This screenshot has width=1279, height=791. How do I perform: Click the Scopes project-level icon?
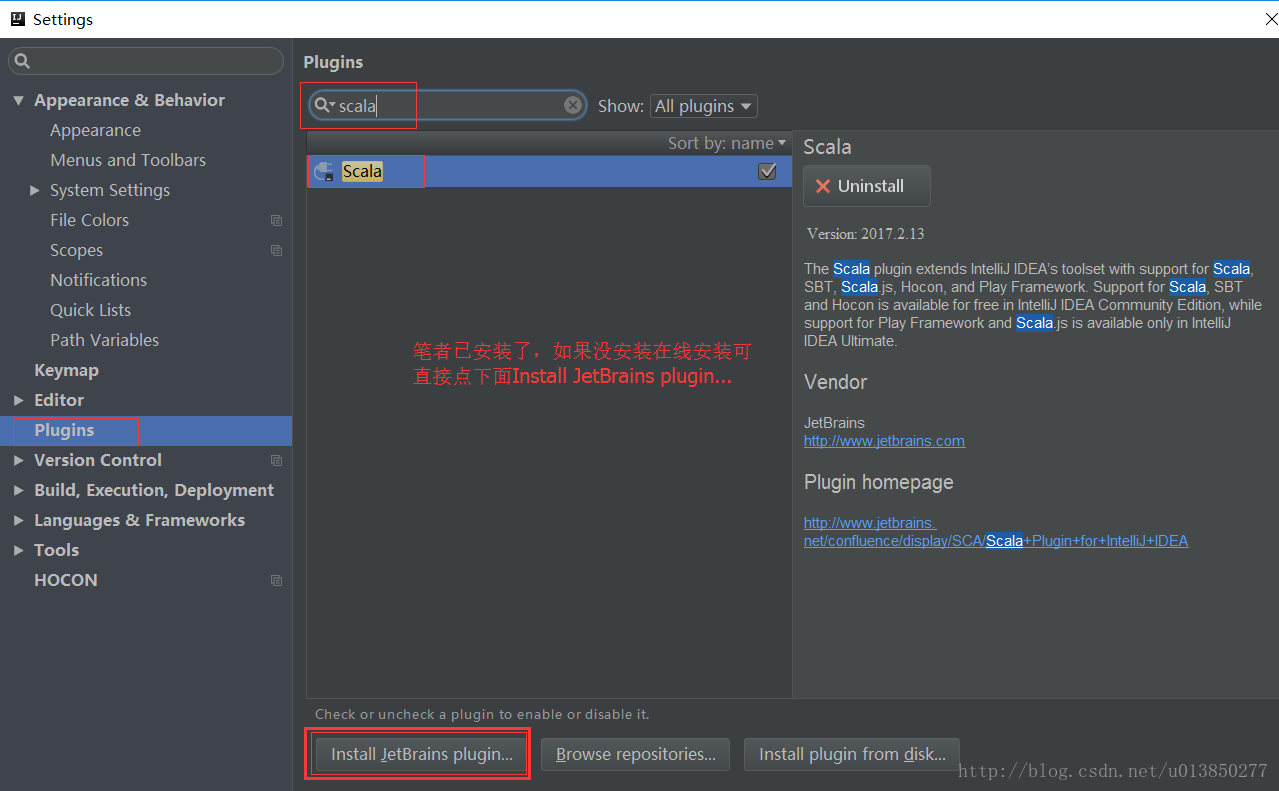276,250
